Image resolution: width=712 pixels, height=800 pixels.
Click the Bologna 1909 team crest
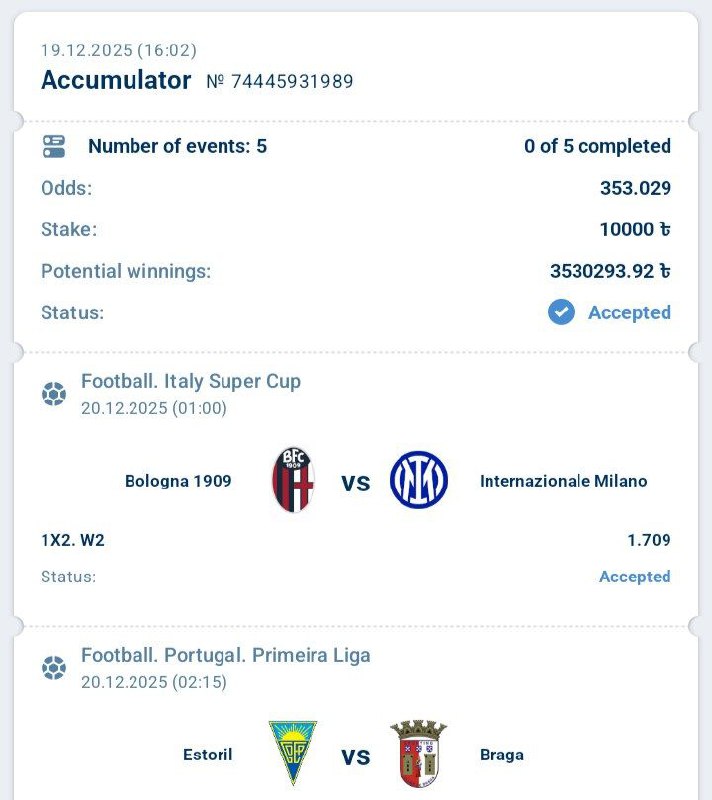(293, 481)
